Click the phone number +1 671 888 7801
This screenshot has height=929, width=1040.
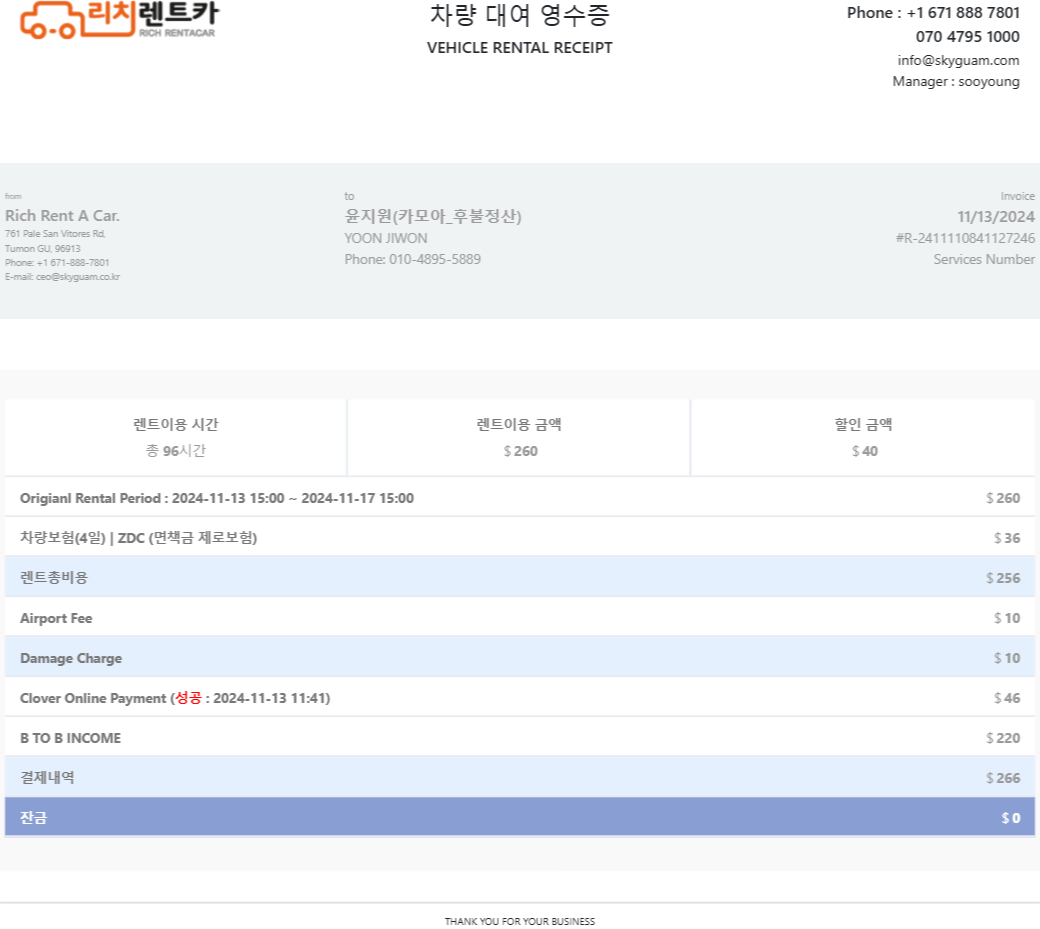click(x=963, y=13)
